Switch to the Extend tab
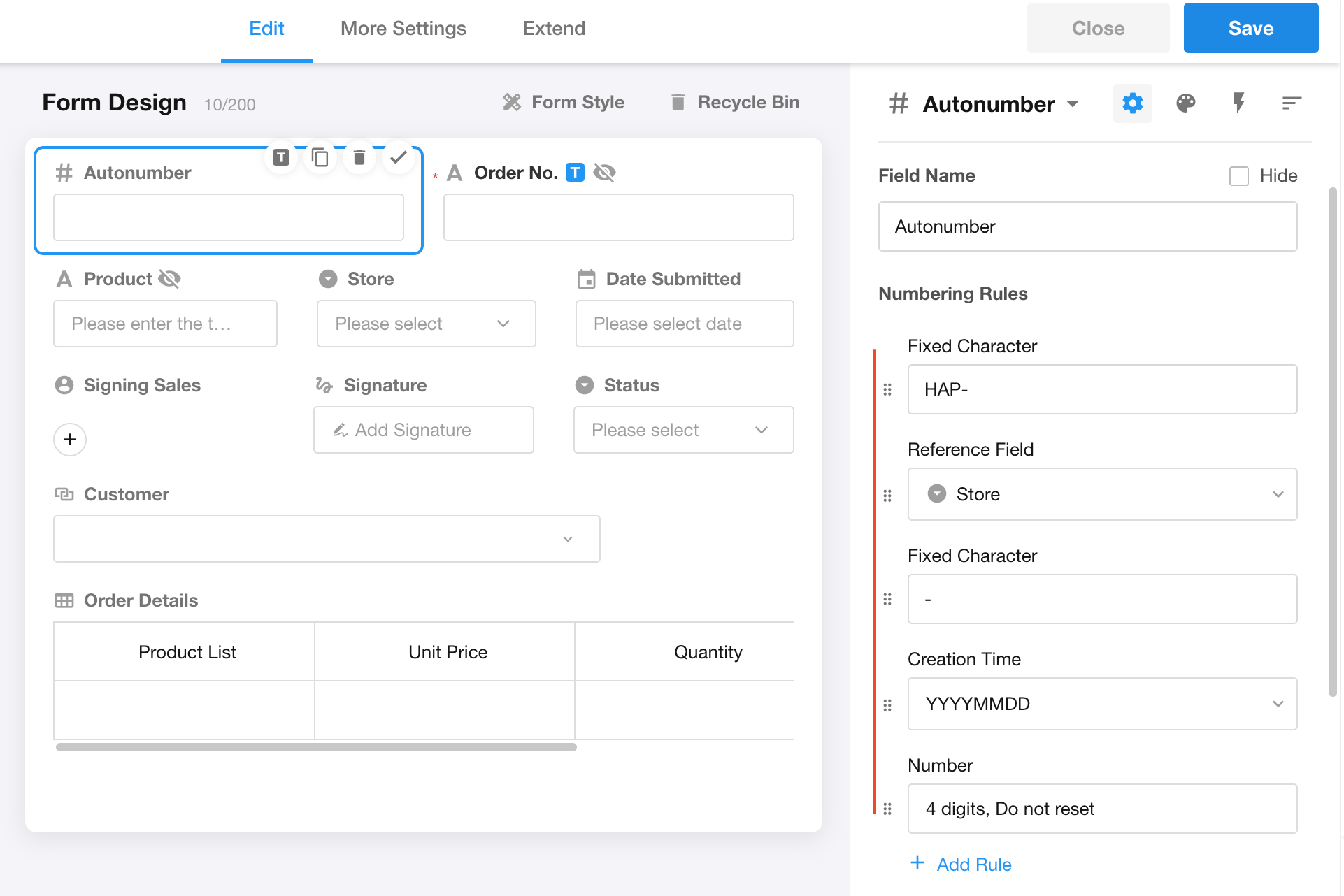 [554, 29]
